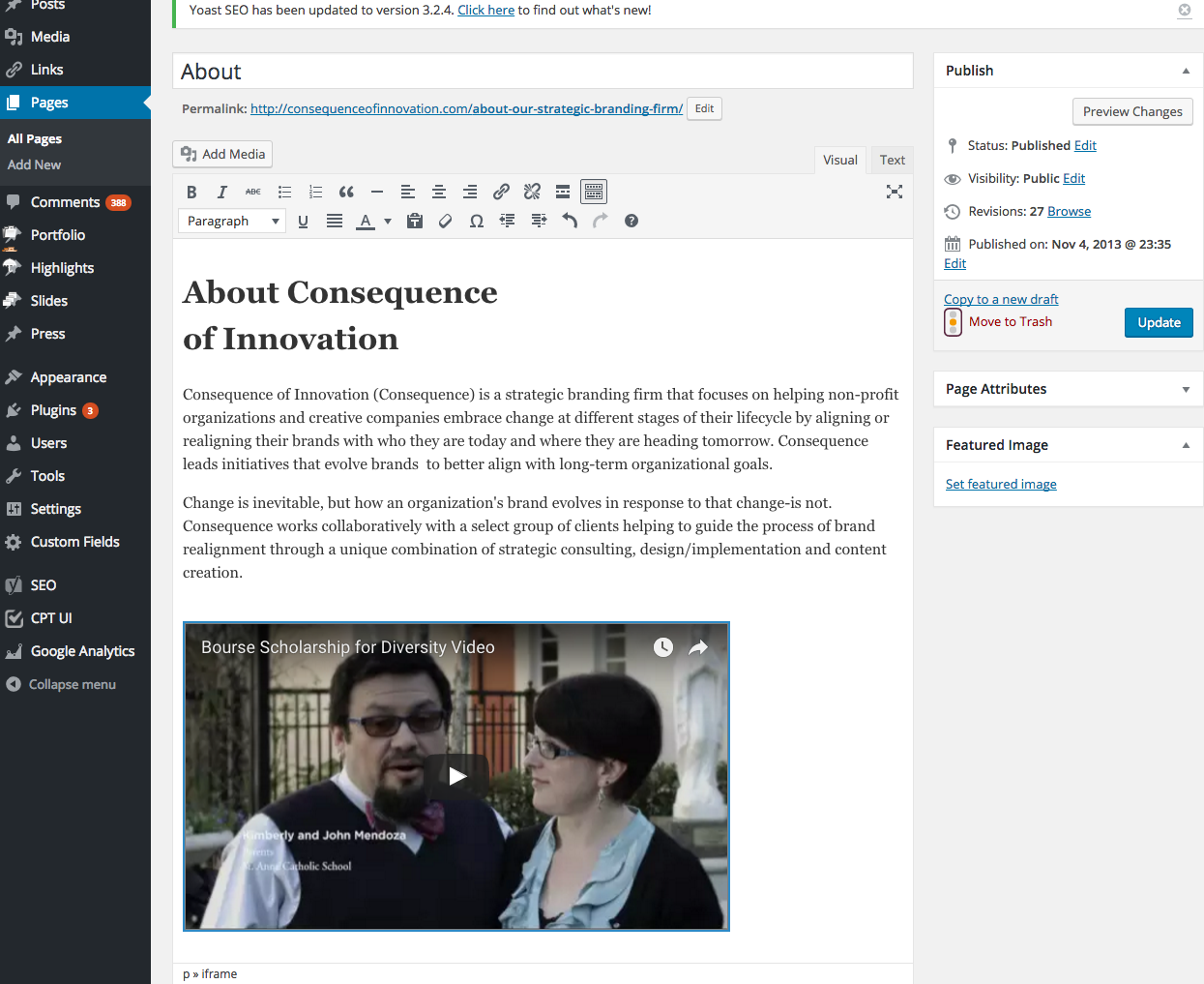
Task: Play the Bourse Scholarship video
Action: pos(456,775)
